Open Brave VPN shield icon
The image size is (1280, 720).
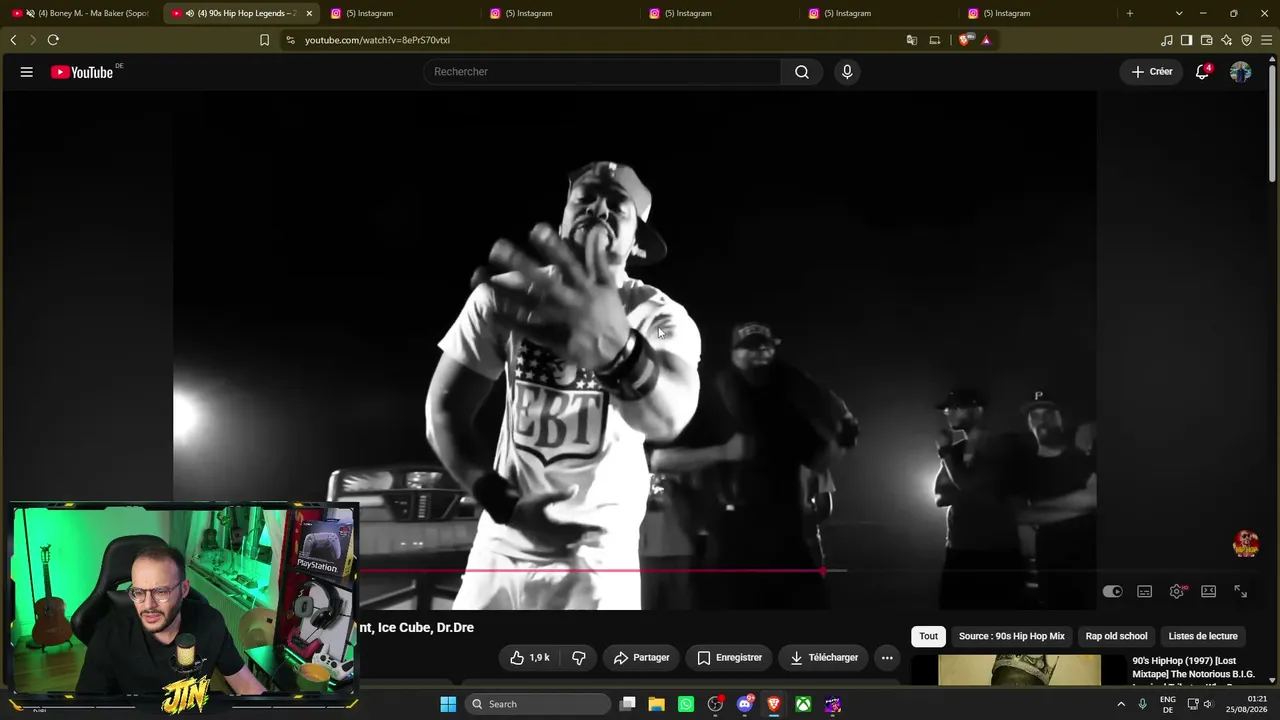[x=1247, y=40]
